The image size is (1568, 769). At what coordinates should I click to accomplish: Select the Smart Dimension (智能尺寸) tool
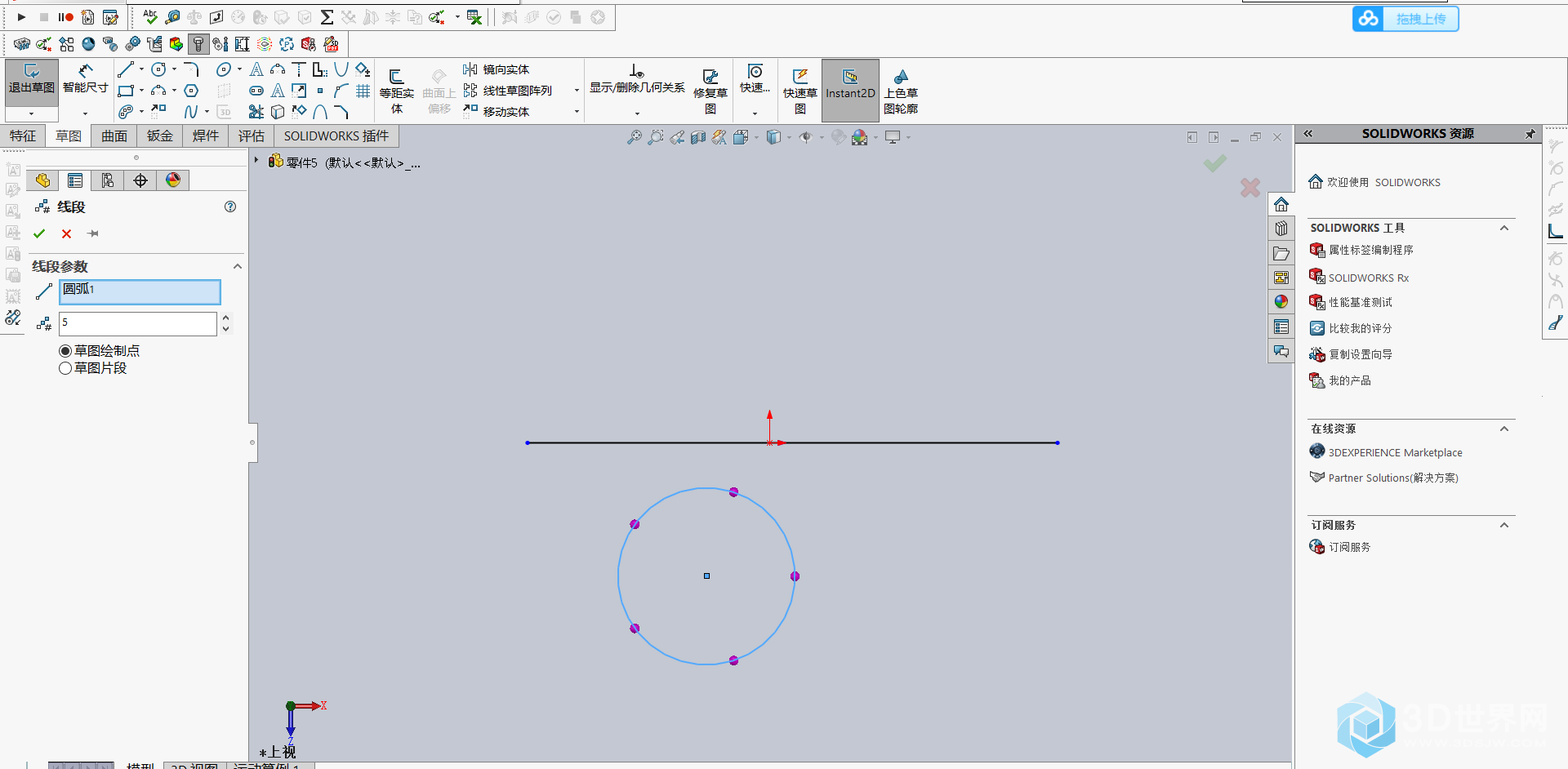pyautogui.click(x=85, y=79)
